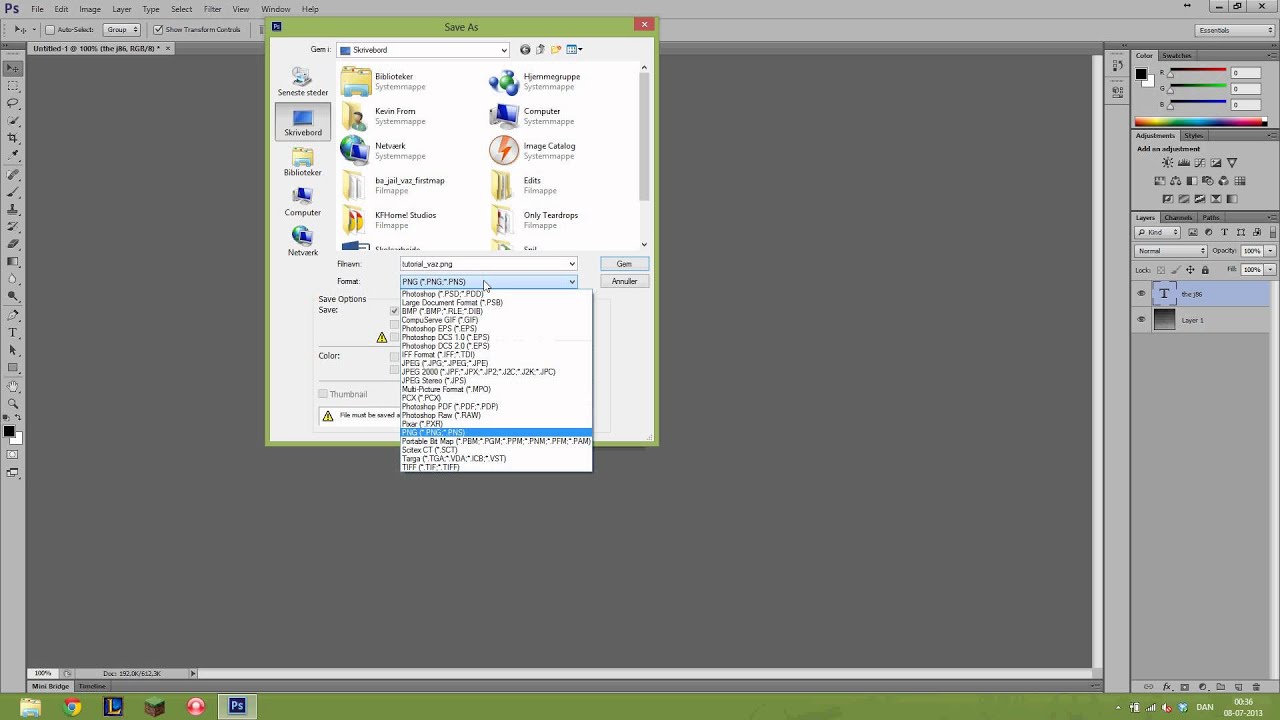Viewport: 1280px width, 720px height.
Task: Open the Mini Bridge panel tab
Action: pyautogui.click(x=51, y=686)
